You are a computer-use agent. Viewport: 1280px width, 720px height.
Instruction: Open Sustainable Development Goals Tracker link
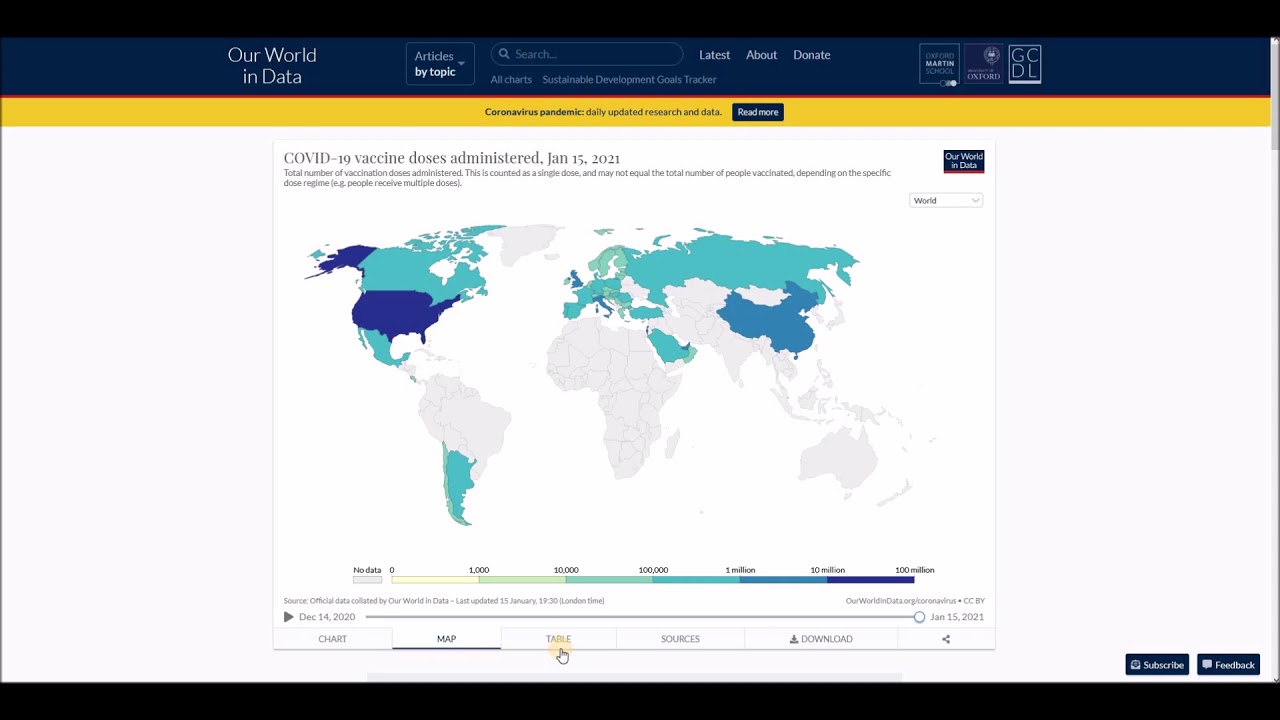click(629, 80)
